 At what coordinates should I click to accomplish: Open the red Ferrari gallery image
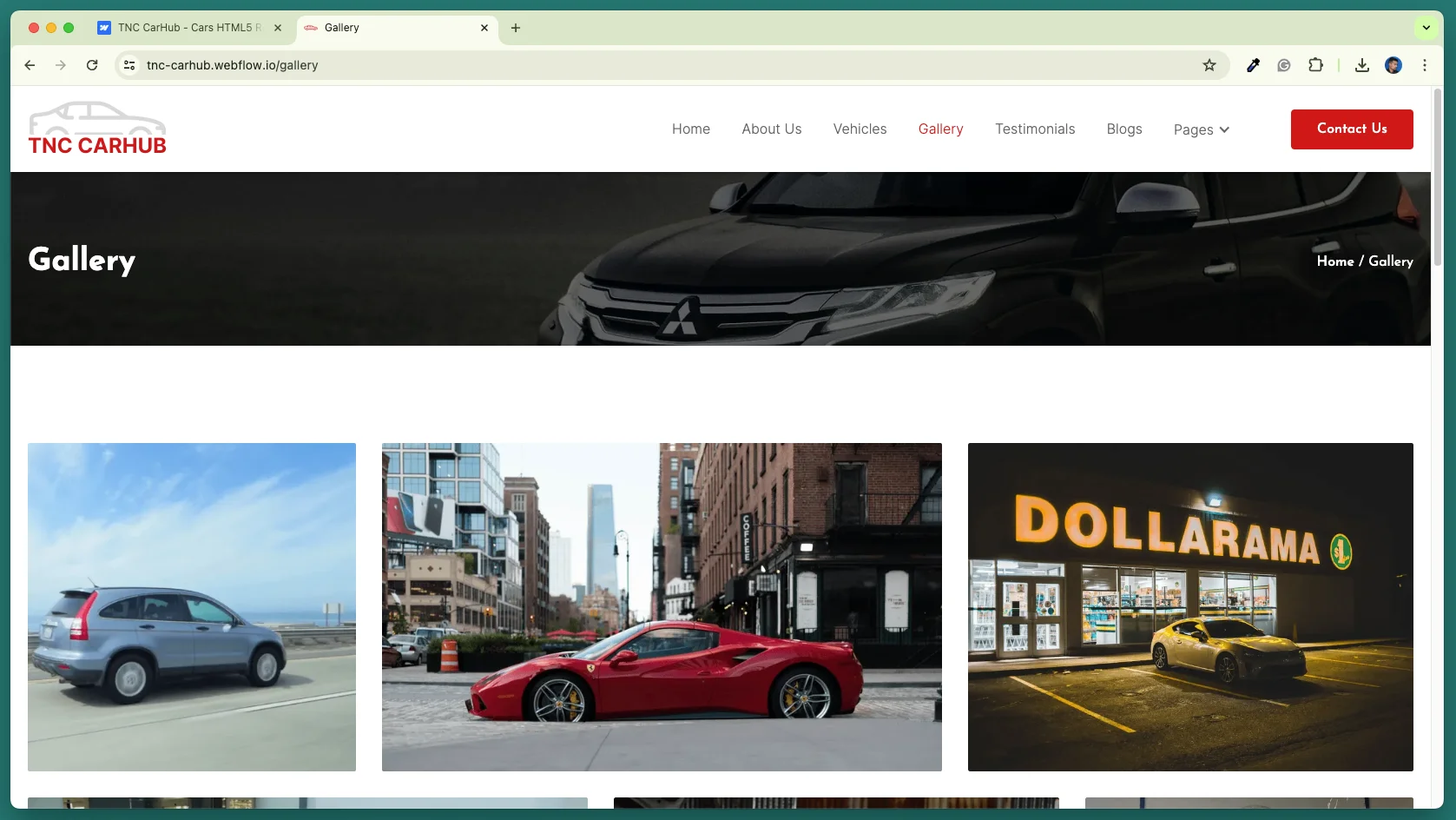tap(662, 607)
